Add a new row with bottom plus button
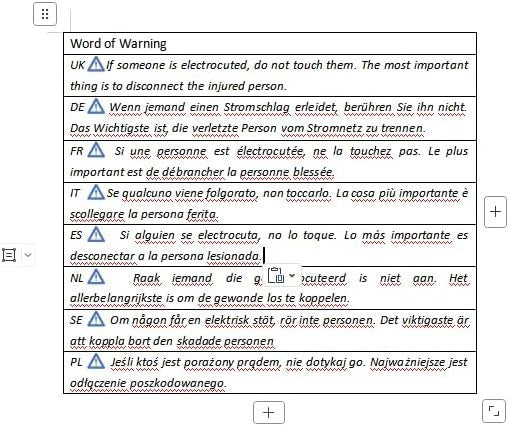Screen dimensions: 509x426 coord(269,413)
